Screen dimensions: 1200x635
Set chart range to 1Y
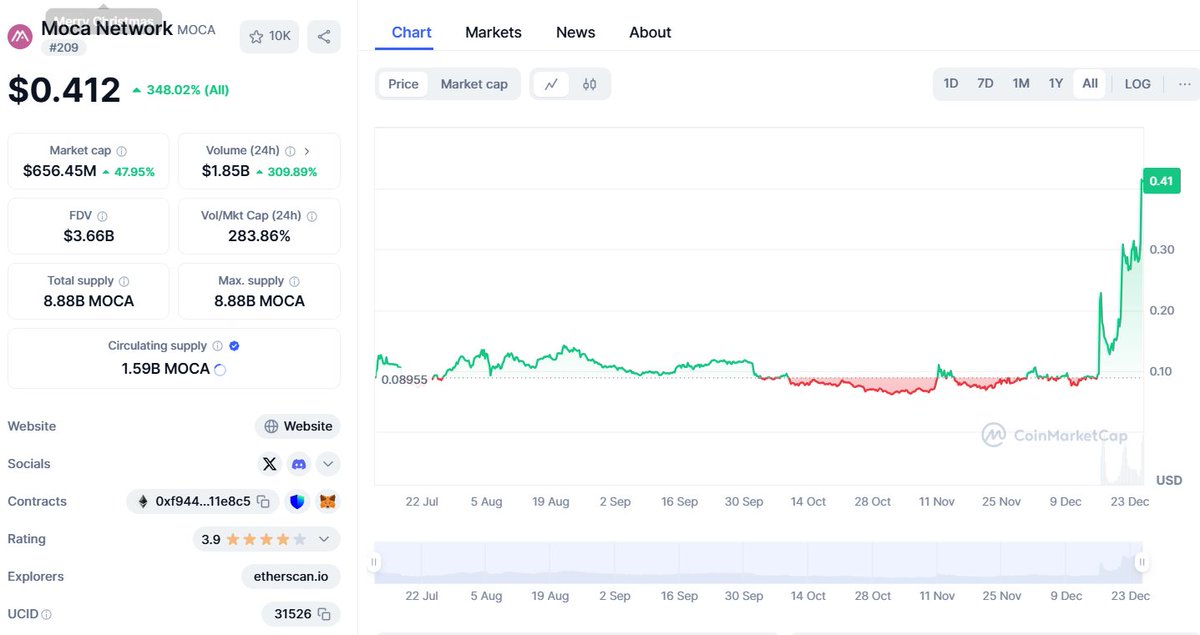click(x=1056, y=84)
